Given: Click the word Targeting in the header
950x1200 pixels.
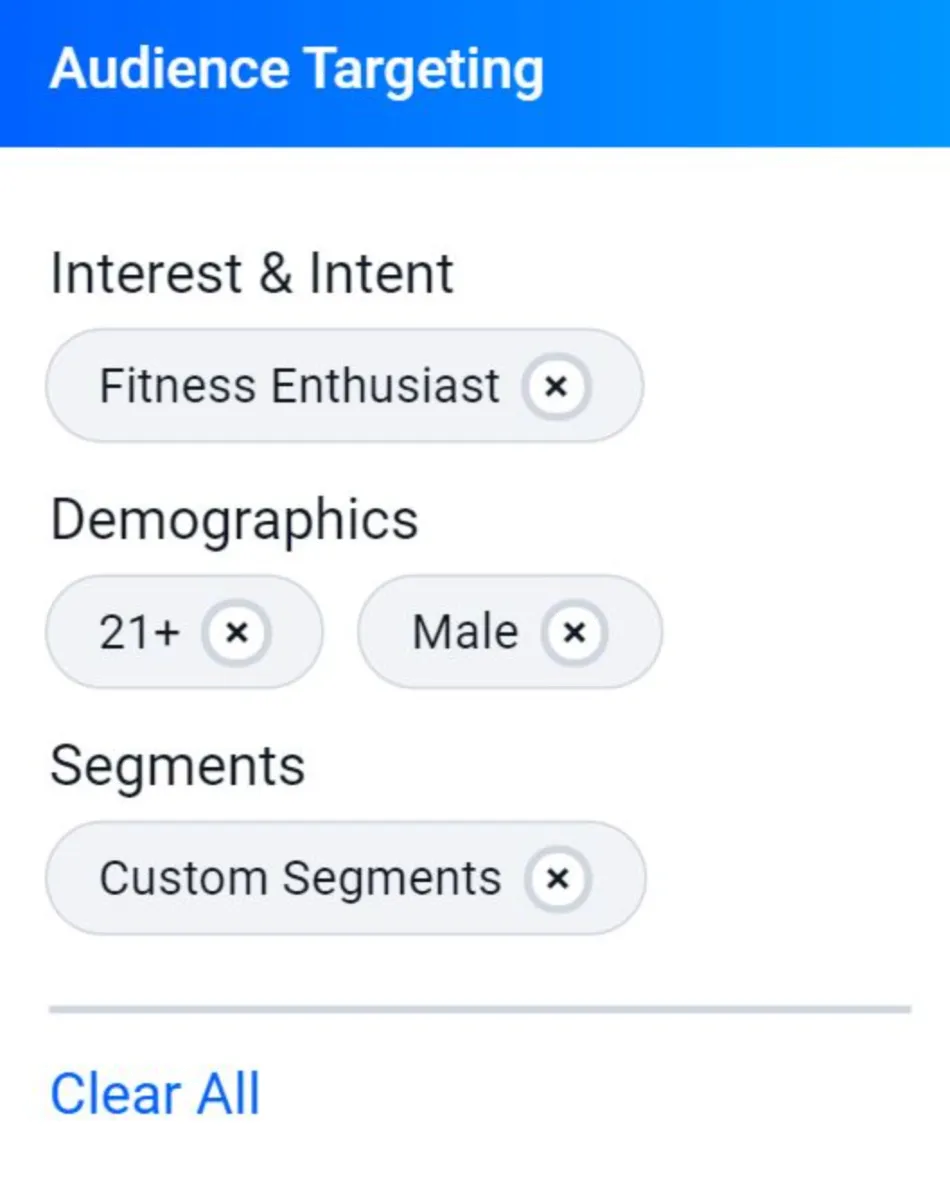Looking at the screenshot, I should pyautogui.click(x=424, y=70).
